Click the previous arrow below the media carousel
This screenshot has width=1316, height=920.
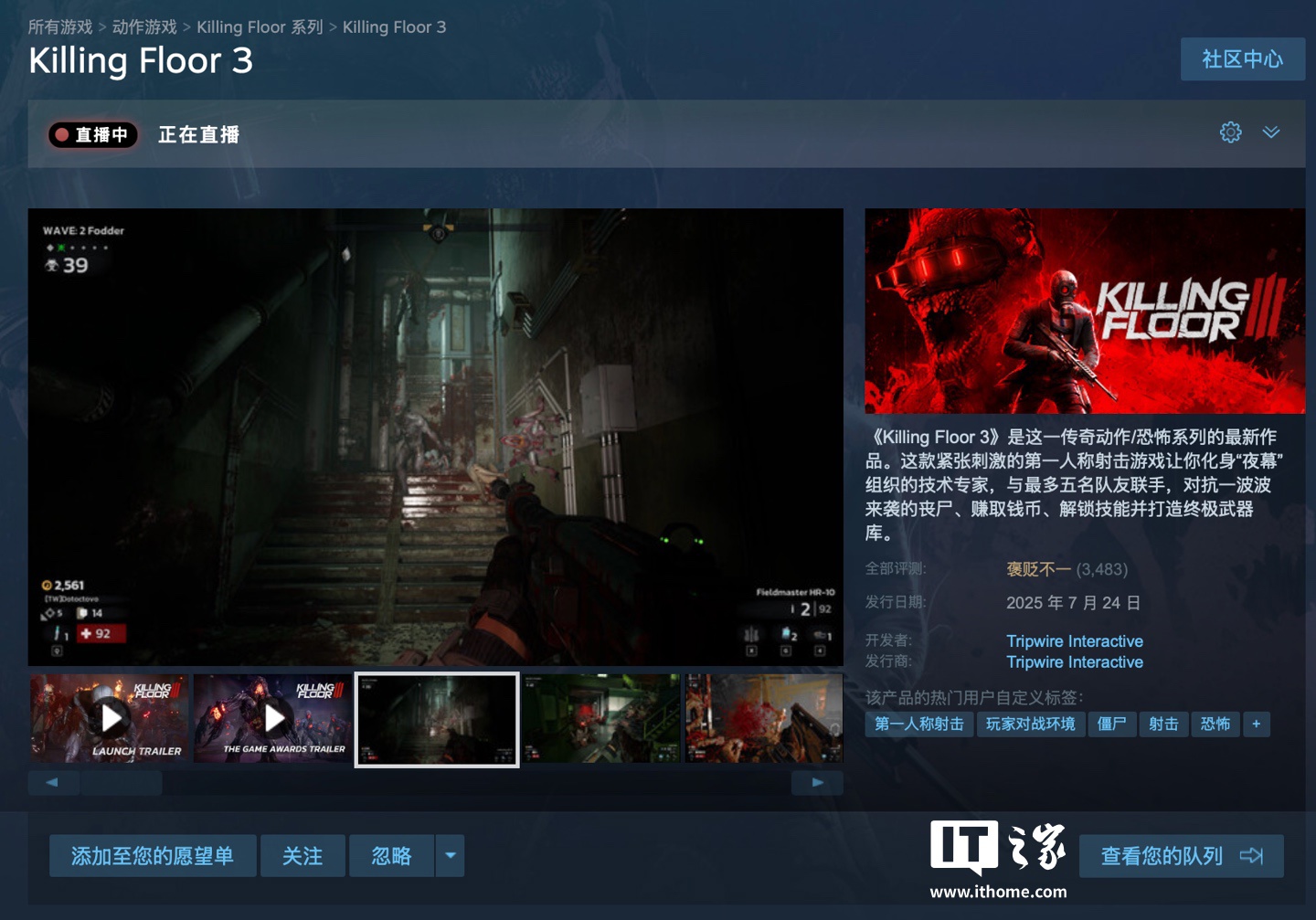coord(53,782)
